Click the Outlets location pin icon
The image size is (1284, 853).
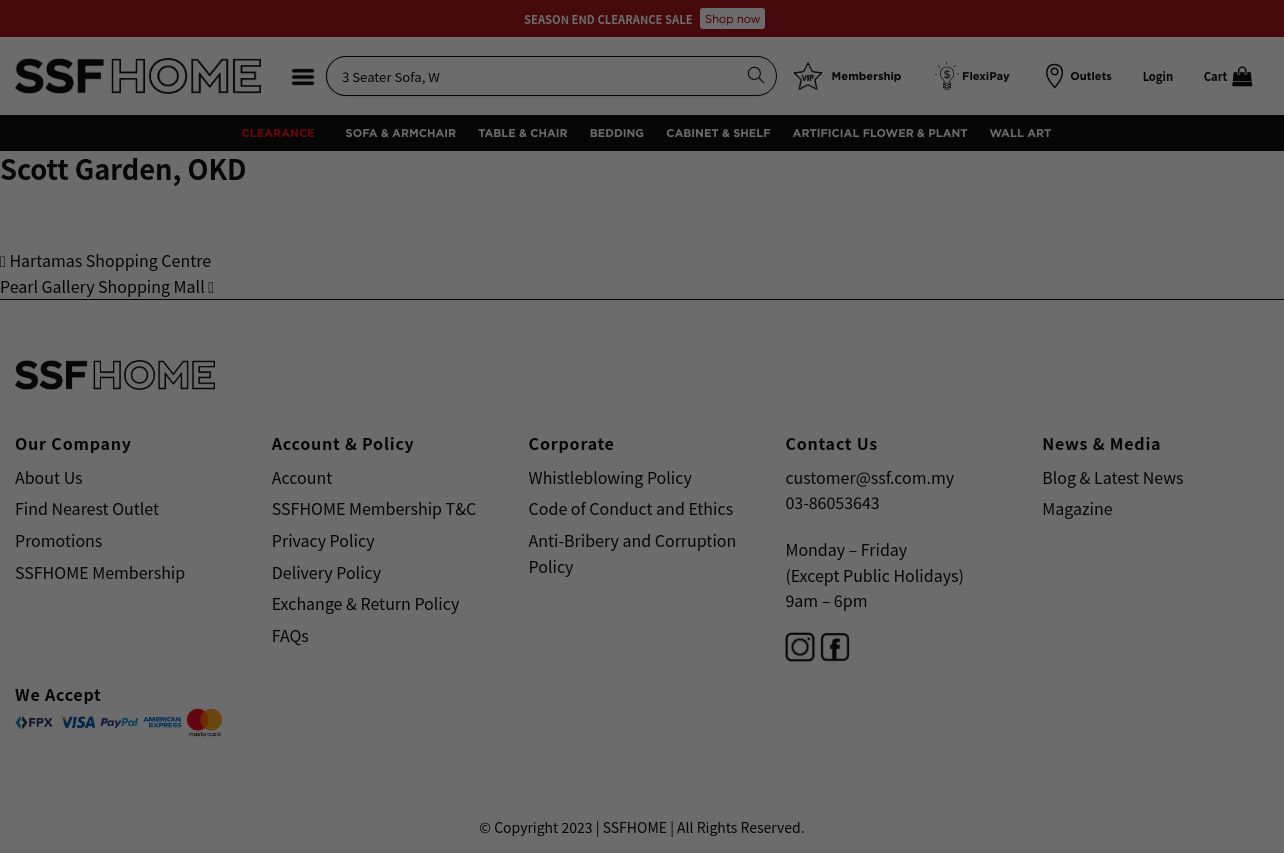click(x=1054, y=76)
